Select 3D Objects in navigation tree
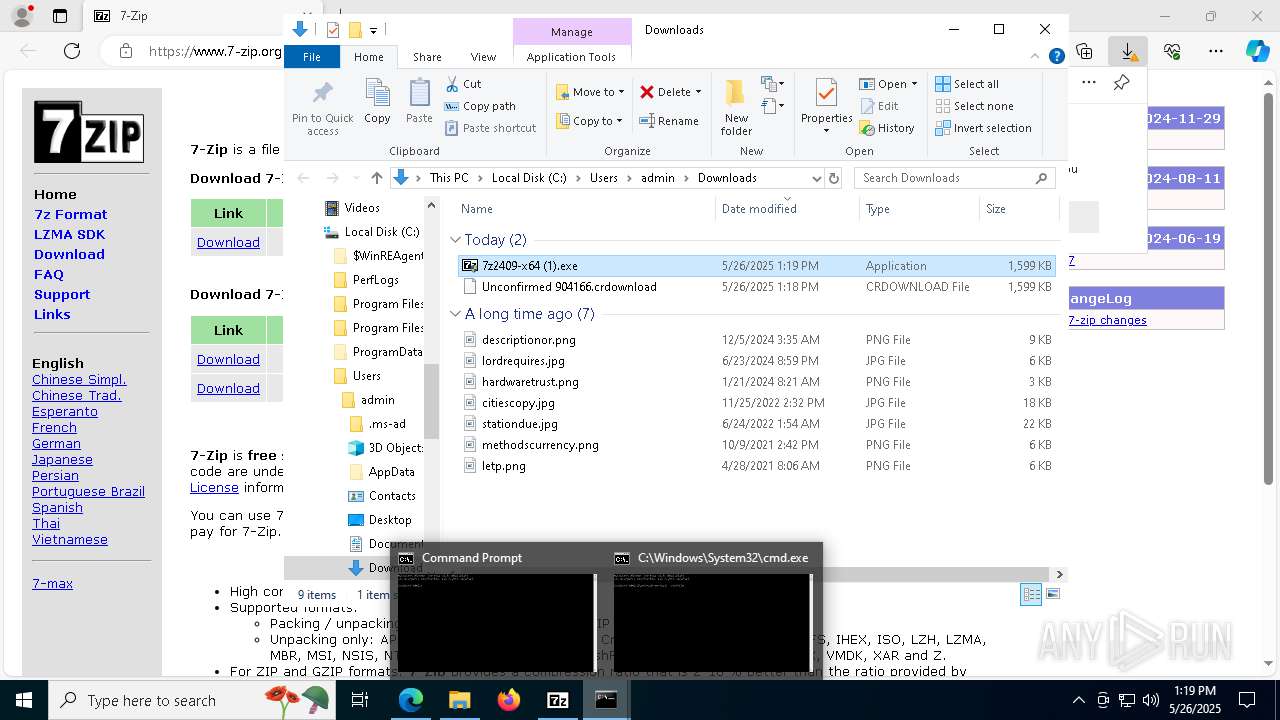The image size is (1280, 720). click(385, 448)
